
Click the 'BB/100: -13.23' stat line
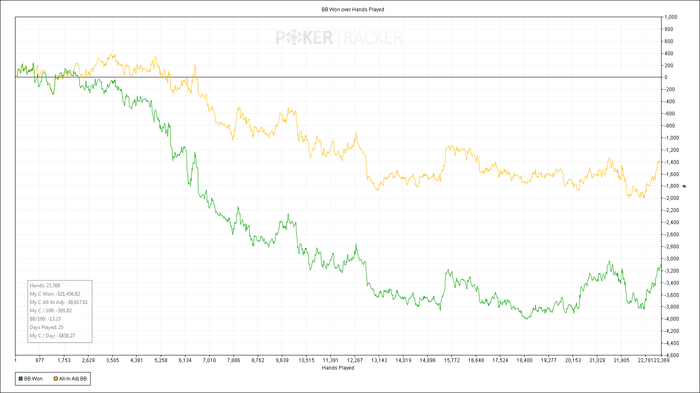[x=45, y=319]
